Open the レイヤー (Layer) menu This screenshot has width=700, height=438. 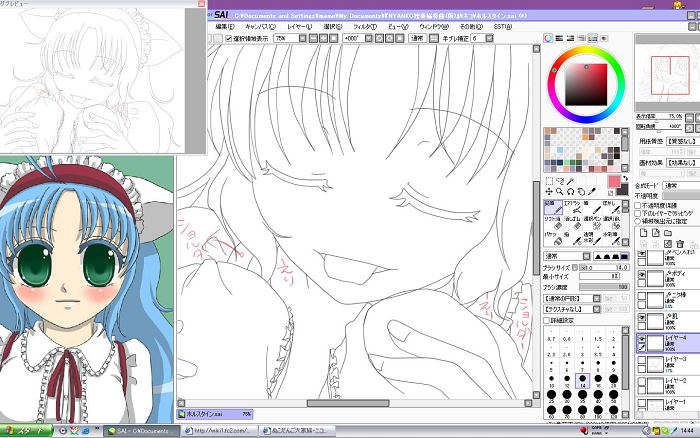[299, 27]
